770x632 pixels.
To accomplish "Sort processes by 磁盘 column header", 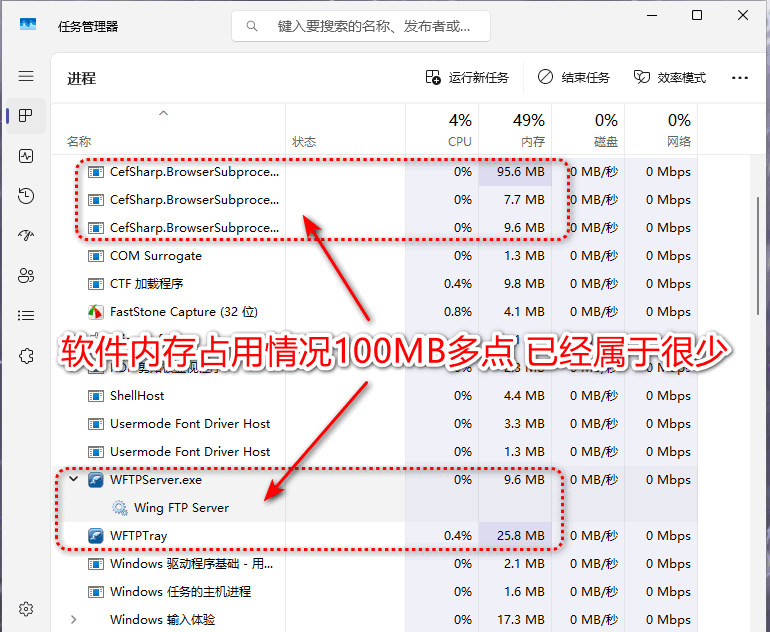I will click(x=588, y=130).
